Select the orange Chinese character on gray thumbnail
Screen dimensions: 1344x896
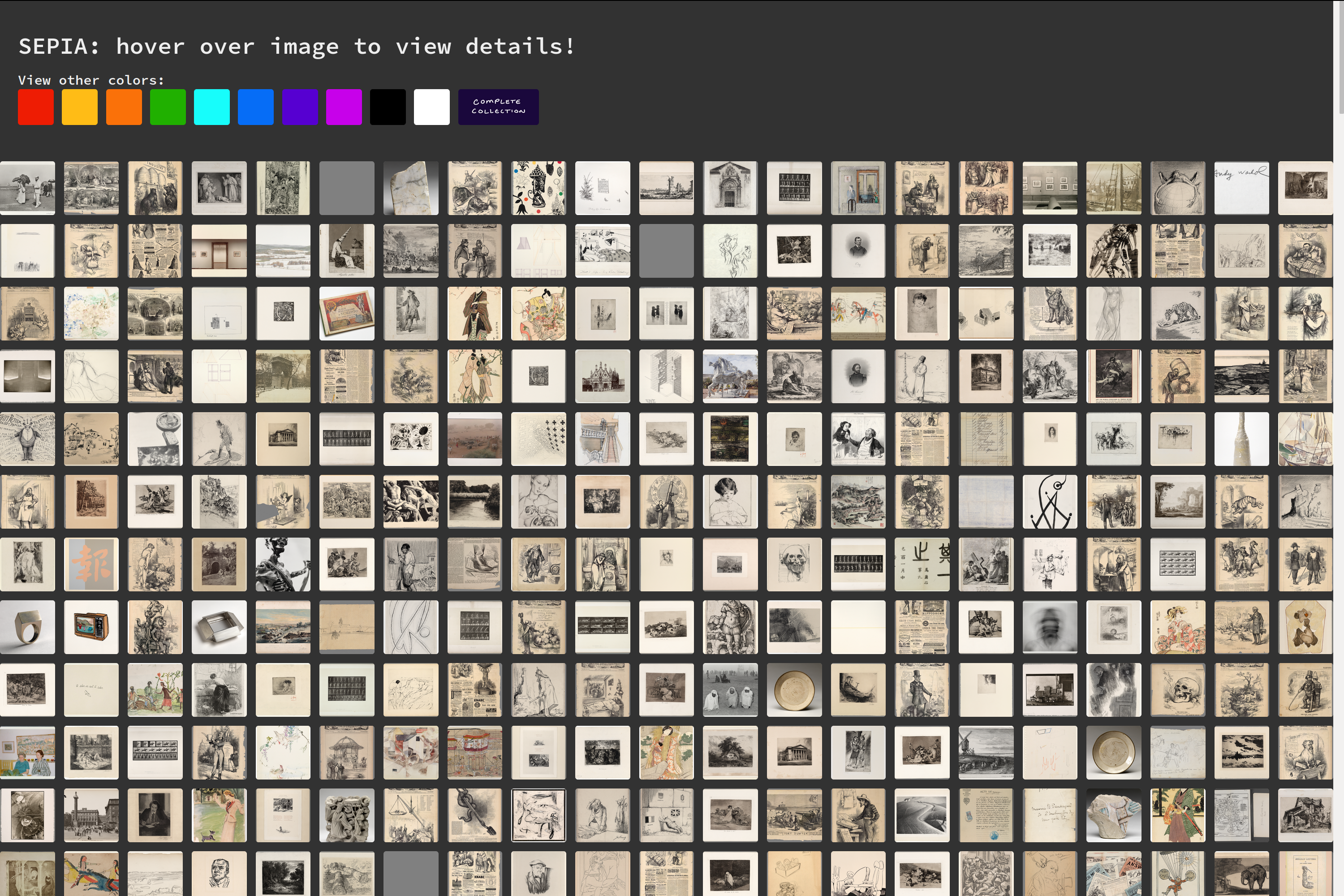coord(91,564)
